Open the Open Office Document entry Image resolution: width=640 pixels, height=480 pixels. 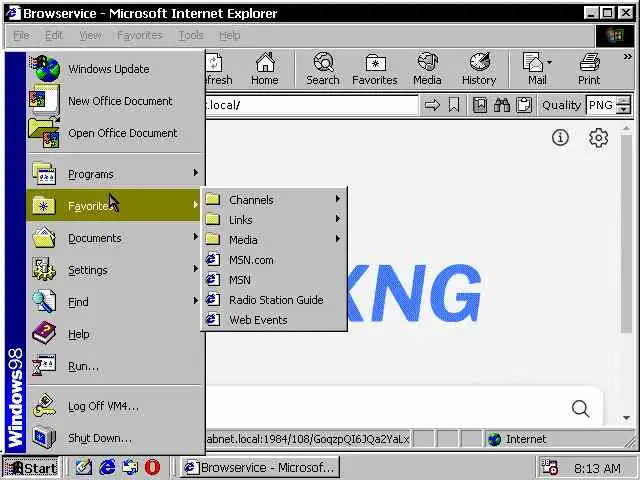coord(115,133)
